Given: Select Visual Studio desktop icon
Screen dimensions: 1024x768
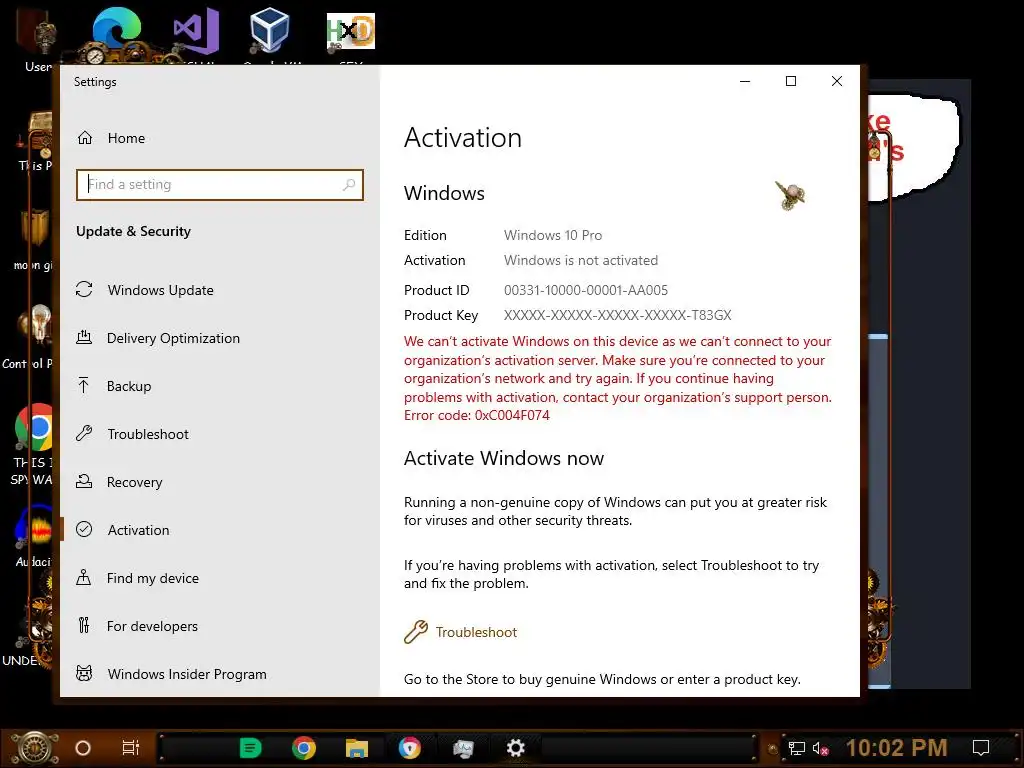Looking at the screenshot, I should [195, 33].
